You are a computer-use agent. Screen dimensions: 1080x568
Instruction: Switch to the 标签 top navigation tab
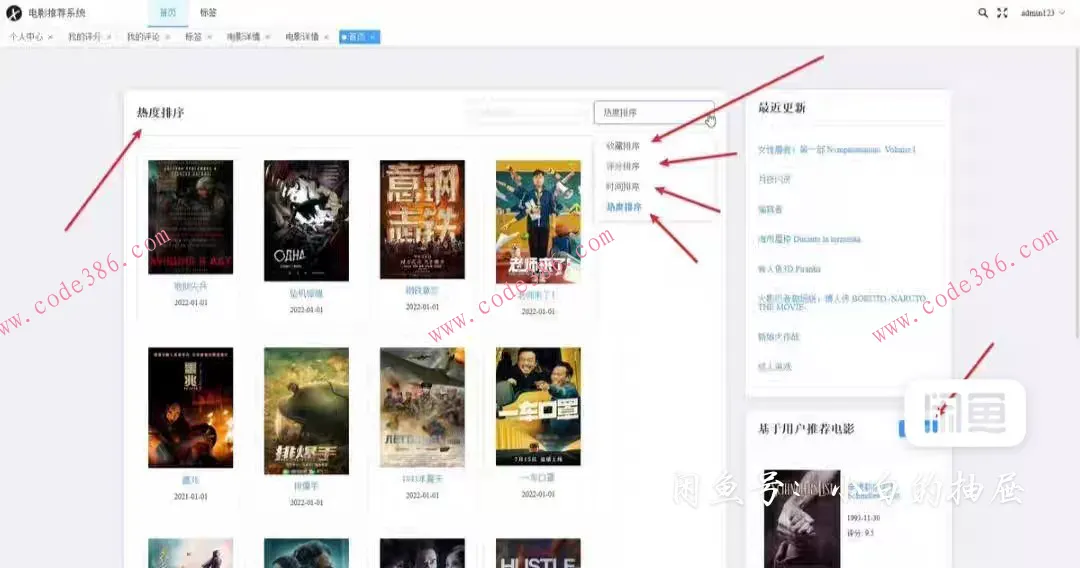point(208,13)
